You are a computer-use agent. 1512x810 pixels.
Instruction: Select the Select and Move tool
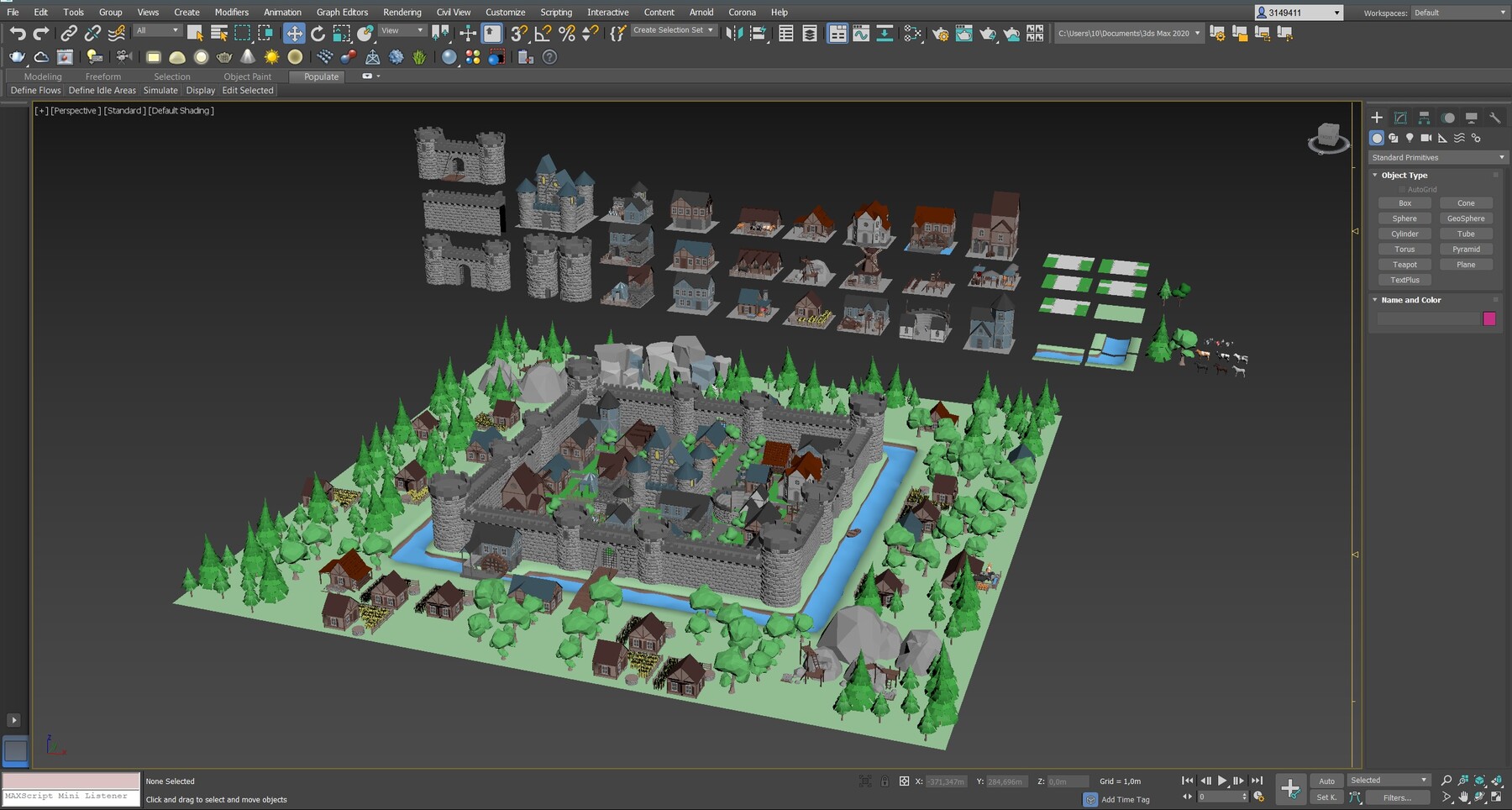[x=295, y=34]
